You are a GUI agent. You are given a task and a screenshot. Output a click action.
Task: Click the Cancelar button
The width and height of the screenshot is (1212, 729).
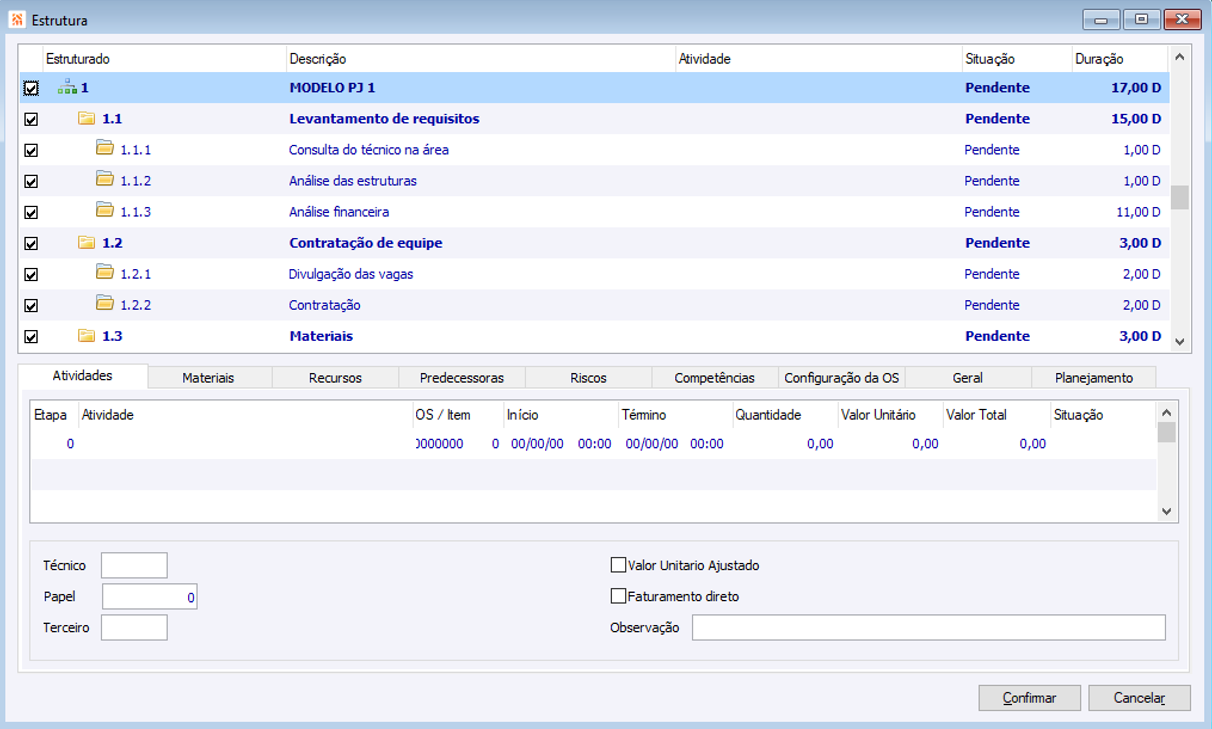1140,698
